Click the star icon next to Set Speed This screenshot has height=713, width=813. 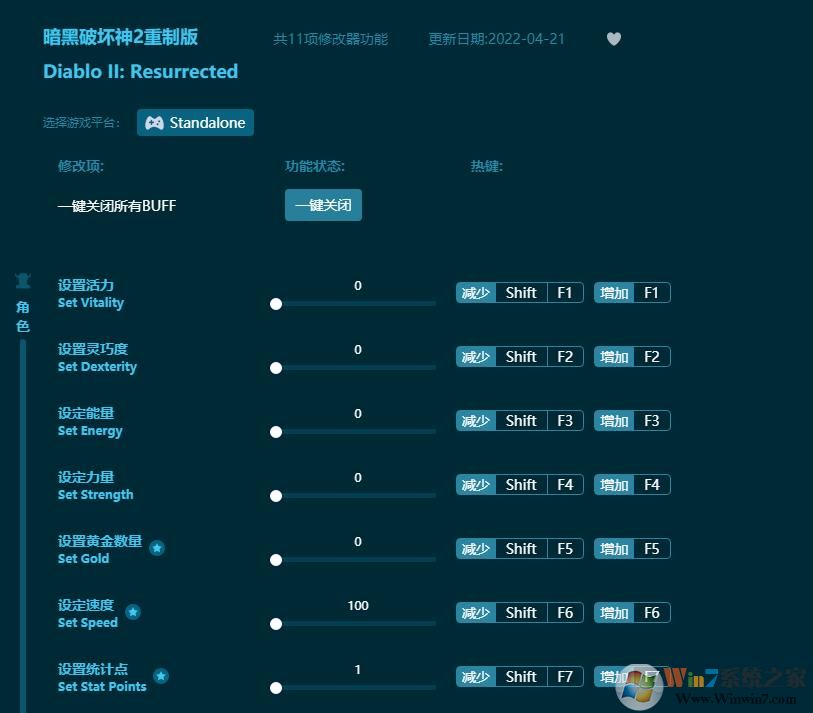133,612
